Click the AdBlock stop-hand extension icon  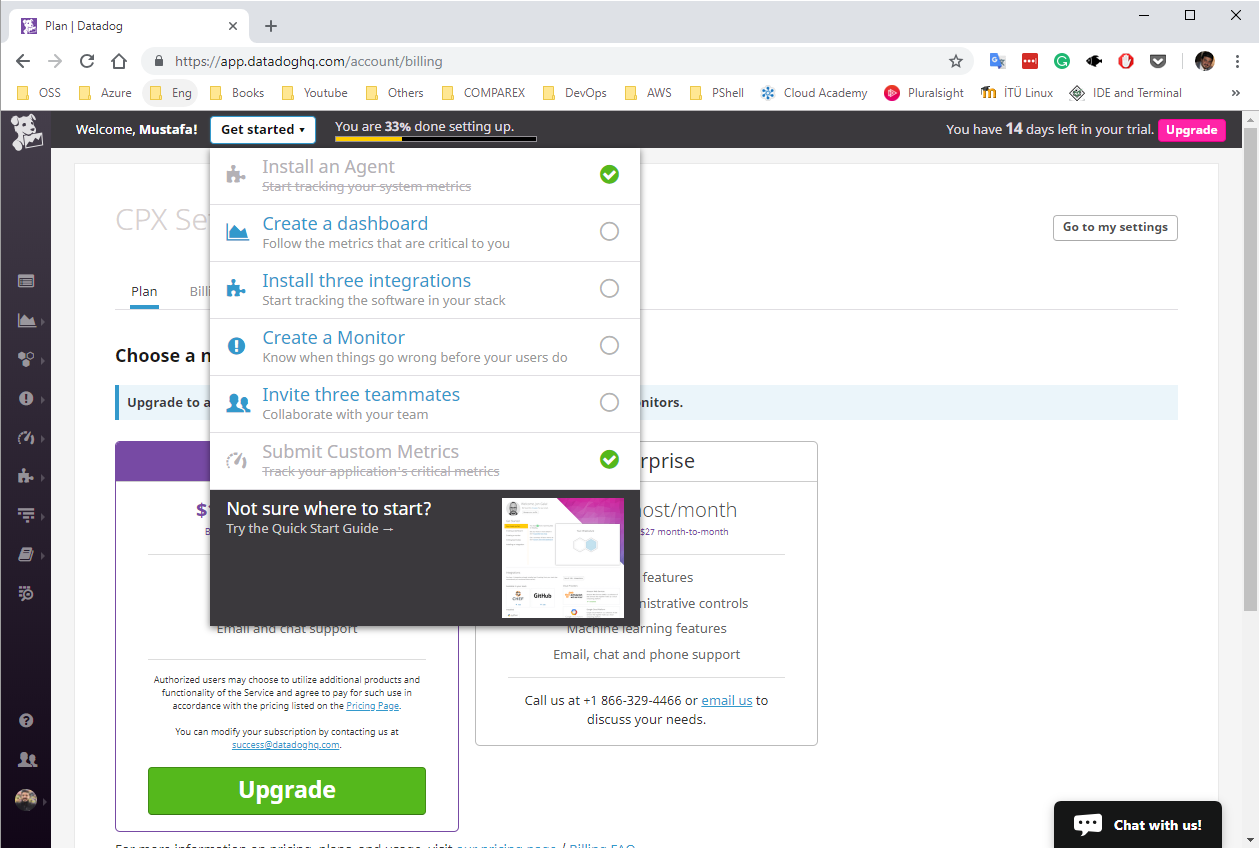(1126, 61)
